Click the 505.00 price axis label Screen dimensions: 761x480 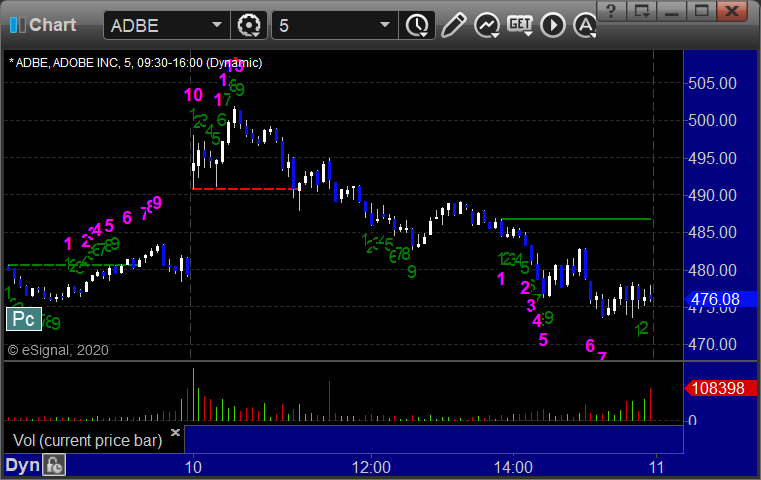[712, 83]
